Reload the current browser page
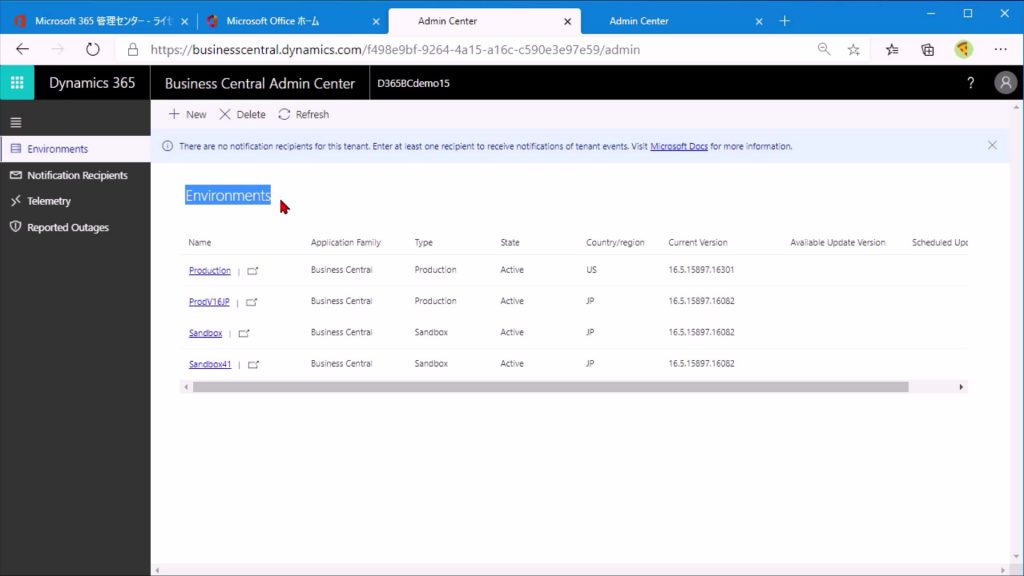This screenshot has height=576, width=1024. coord(93,50)
